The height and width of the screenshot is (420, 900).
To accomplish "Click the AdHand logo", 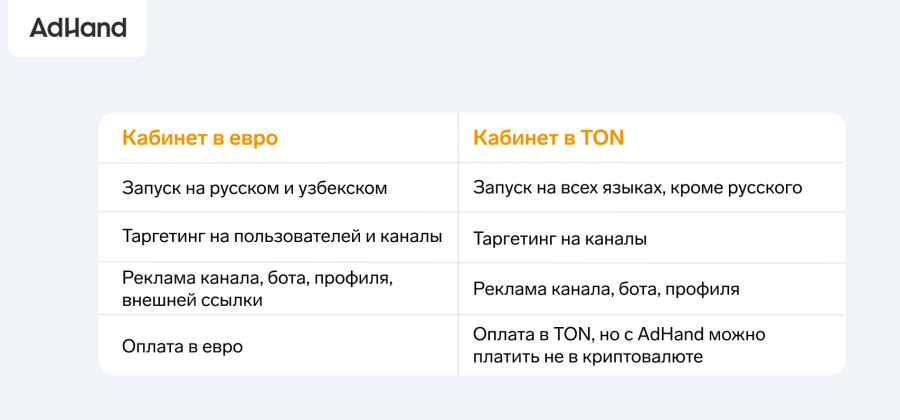I will point(78,28).
